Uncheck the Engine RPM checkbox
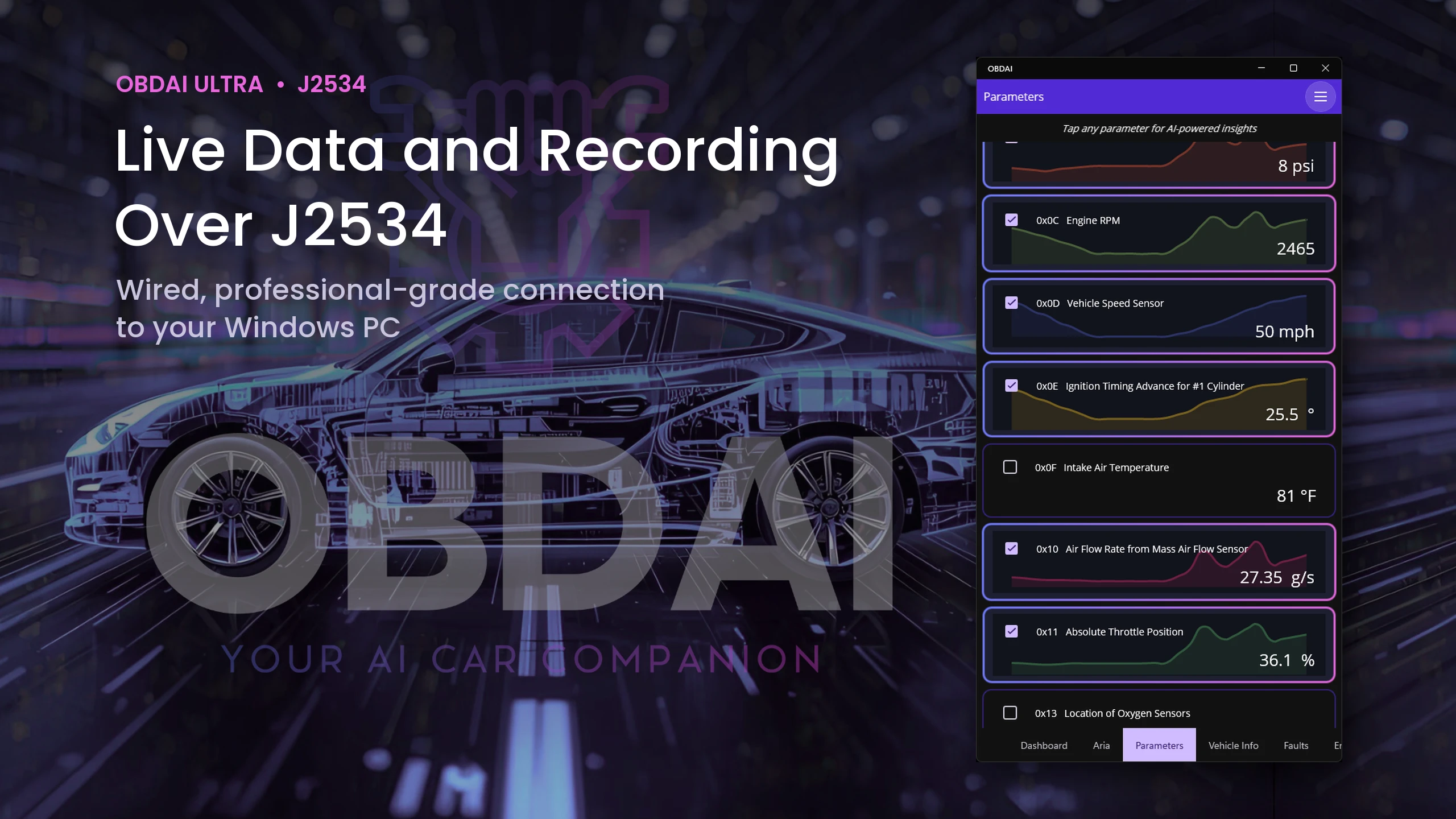Image resolution: width=1456 pixels, height=819 pixels. click(1011, 220)
